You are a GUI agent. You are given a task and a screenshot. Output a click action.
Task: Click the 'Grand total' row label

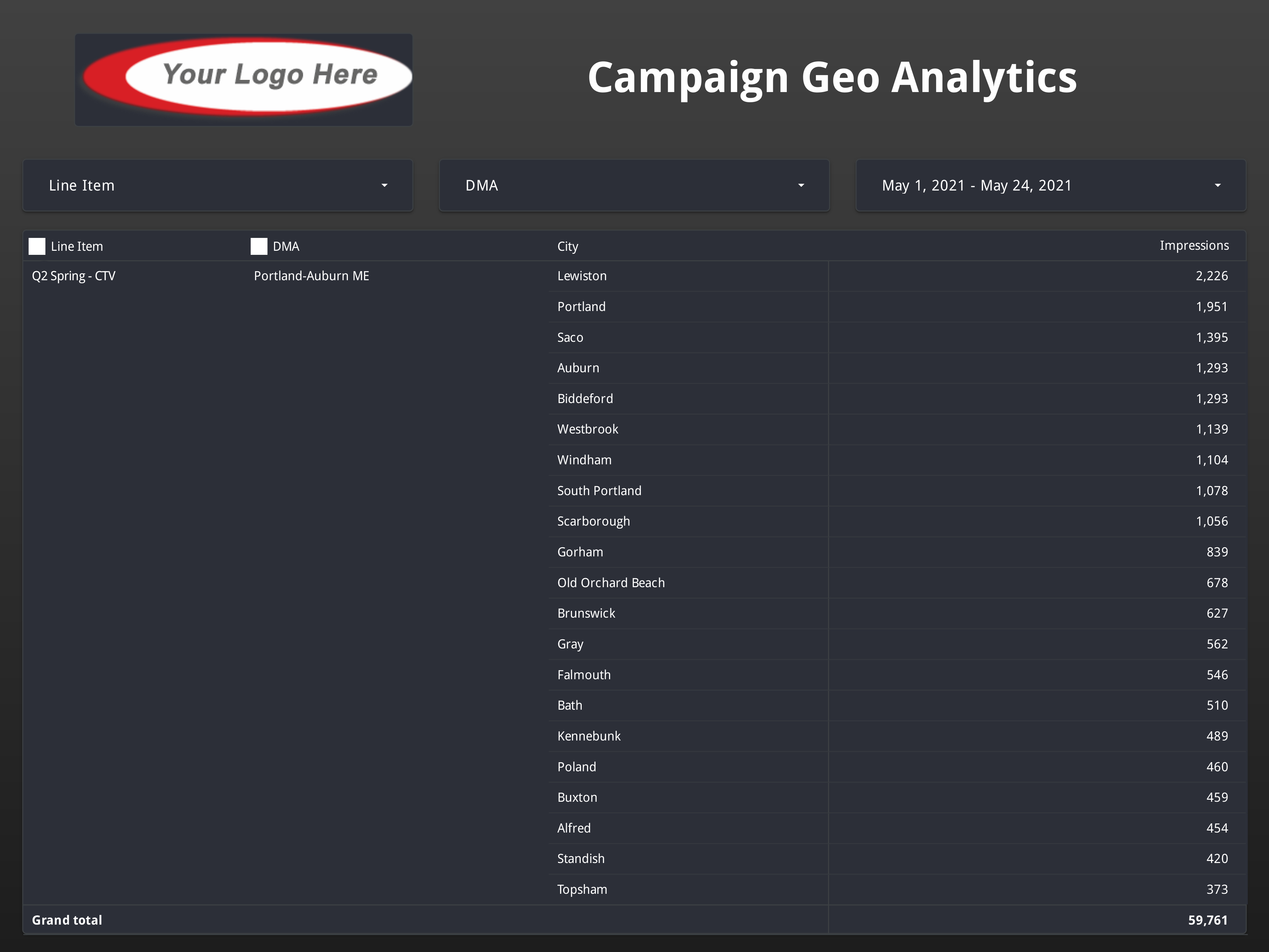pyautogui.click(x=67, y=921)
